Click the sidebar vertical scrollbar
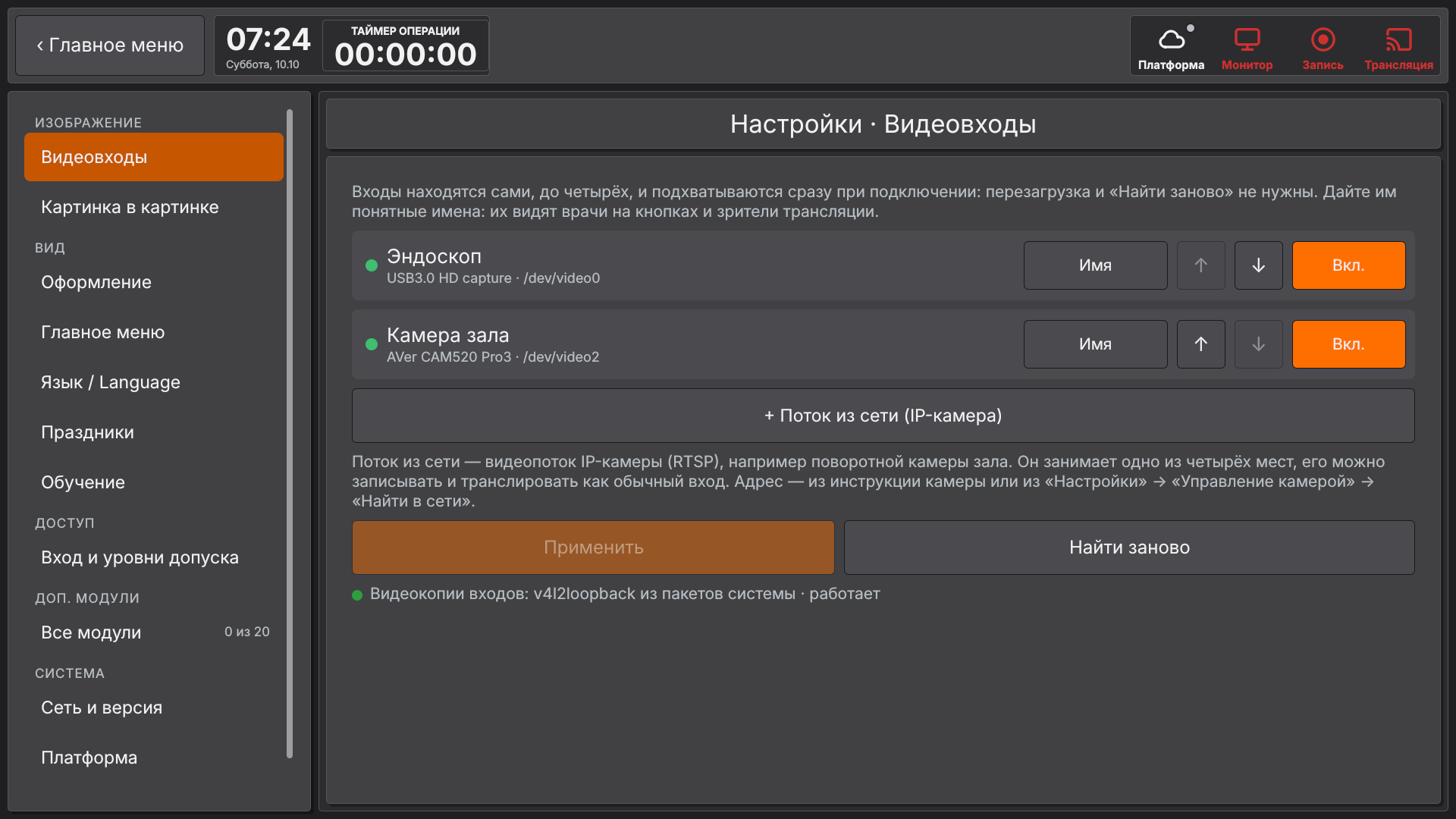 pyautogui.click(x=290, y=434)
